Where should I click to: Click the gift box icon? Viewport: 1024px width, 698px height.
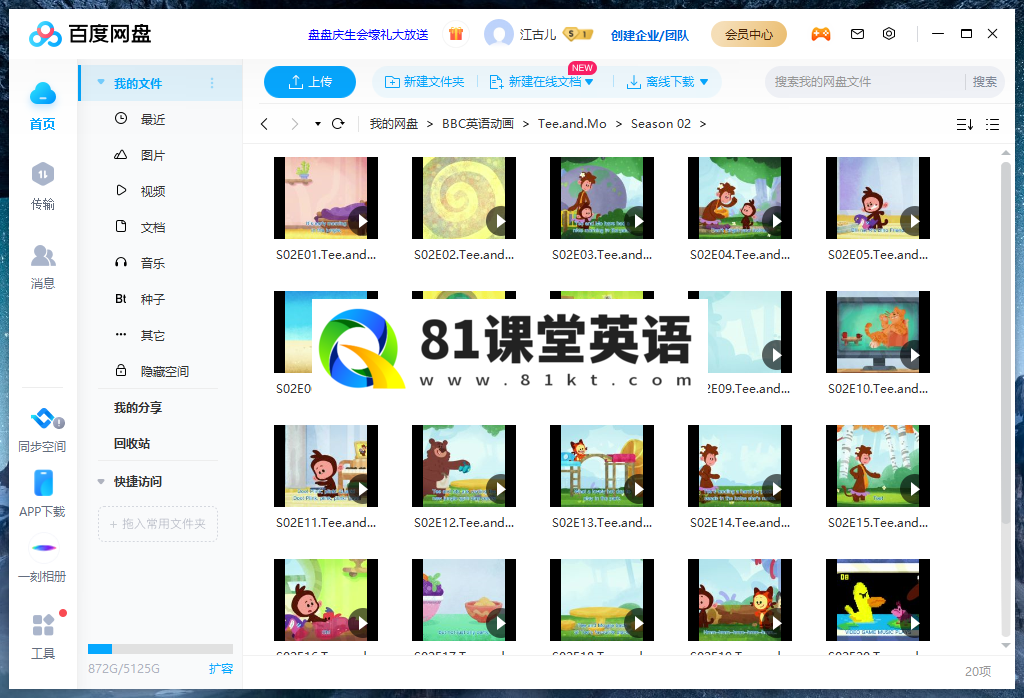coord(456,34)
